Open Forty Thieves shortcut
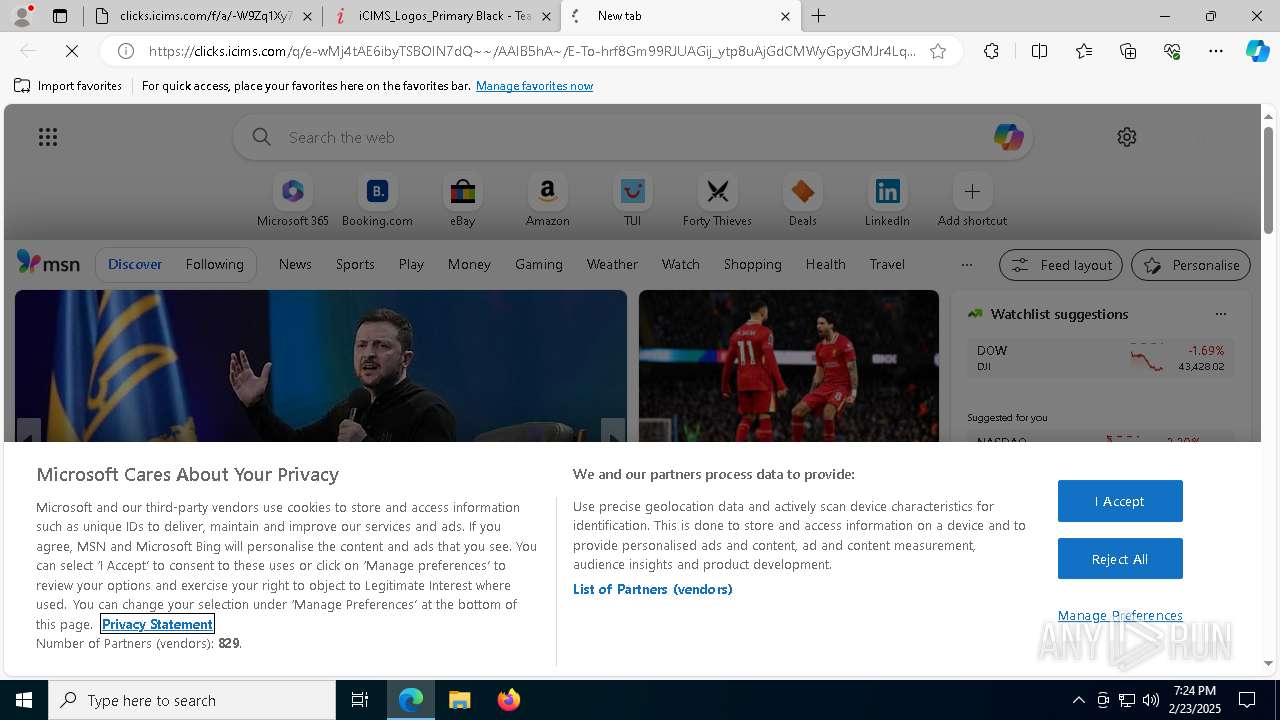This screenshot has width=1280, height=720. (717, 201)
